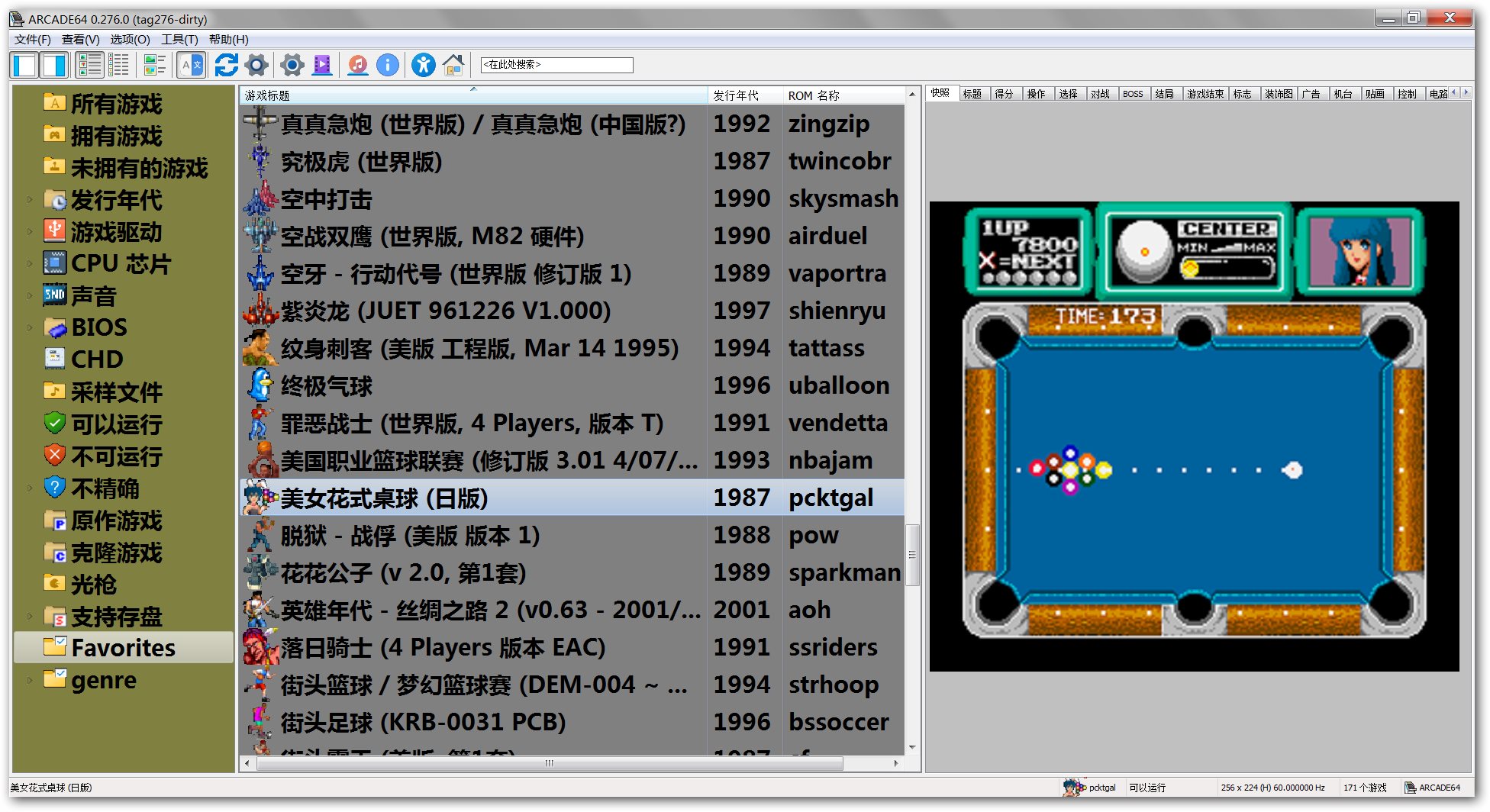Image resolution: width=1490 pixels, height=812 pixels.
Task: Click the blue refresh arrows icon
Action: [226, 65]
